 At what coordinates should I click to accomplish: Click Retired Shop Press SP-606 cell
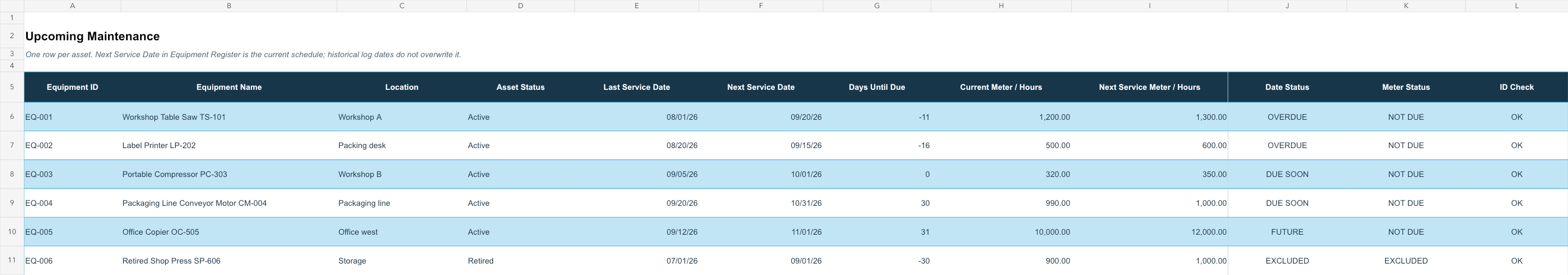point(229,260)
